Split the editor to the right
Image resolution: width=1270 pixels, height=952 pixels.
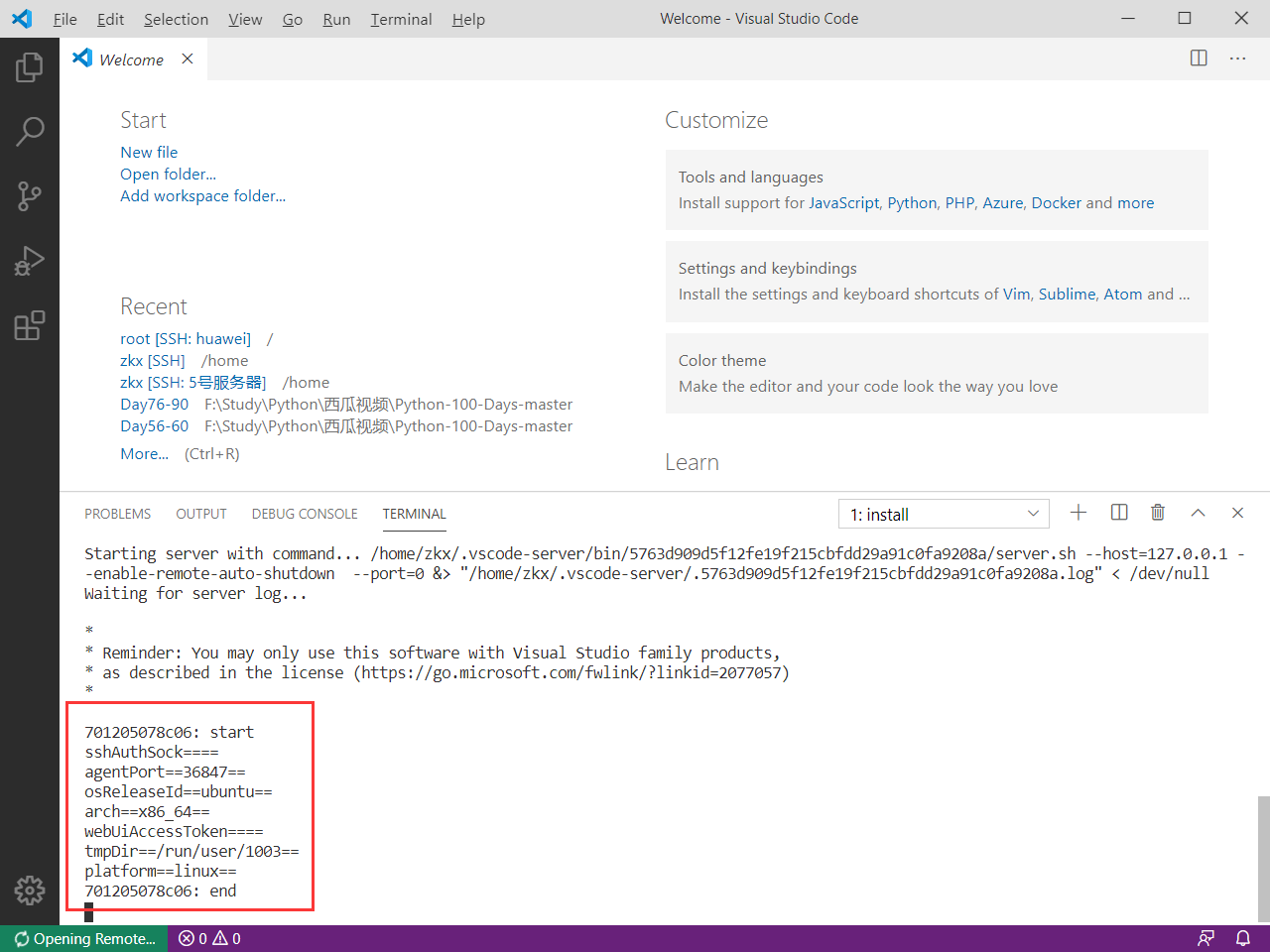[1199, 59]
